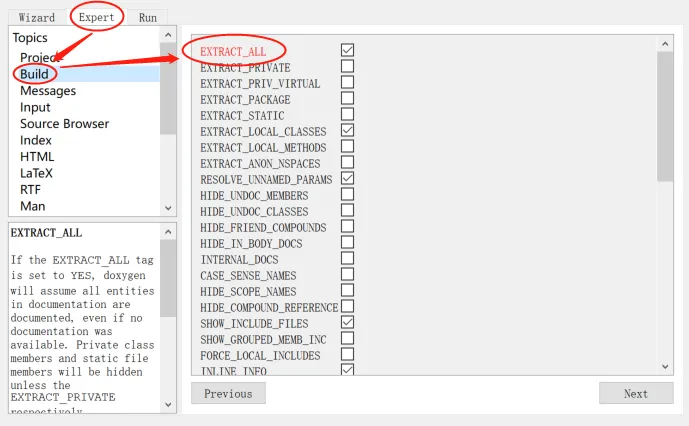This screenshot has height=426, width=689.
Task: Select the HTML topic
Action: click(37, 157)
